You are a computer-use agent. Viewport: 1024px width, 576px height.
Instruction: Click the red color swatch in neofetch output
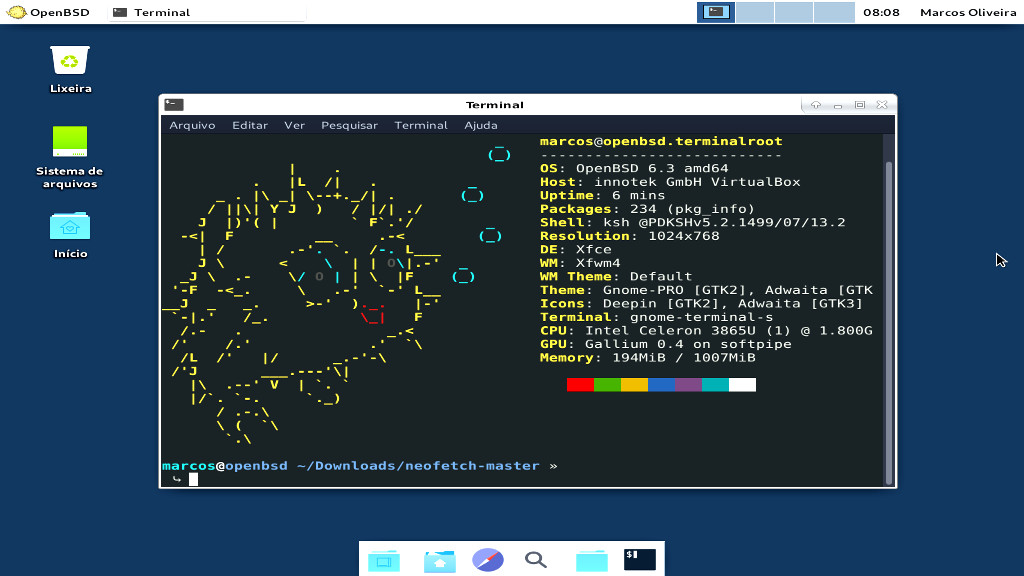(x=578, y=383)
